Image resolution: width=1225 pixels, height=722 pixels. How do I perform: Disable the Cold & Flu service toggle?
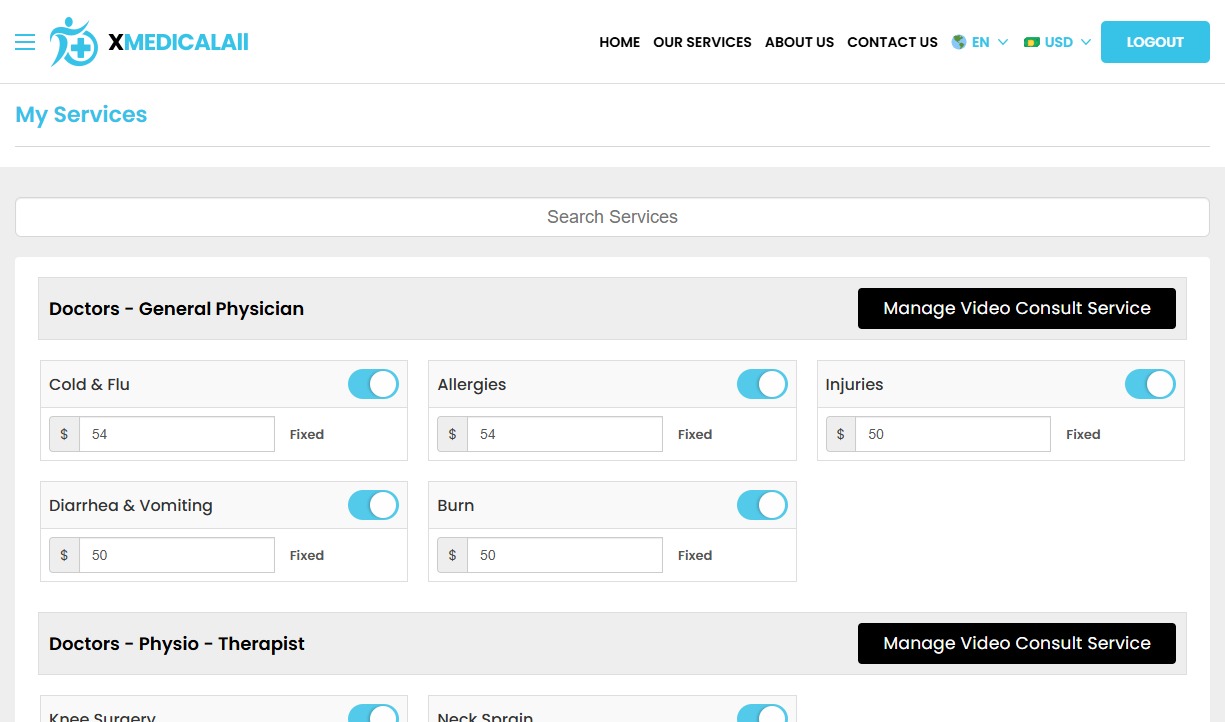(x=373, y=384)
